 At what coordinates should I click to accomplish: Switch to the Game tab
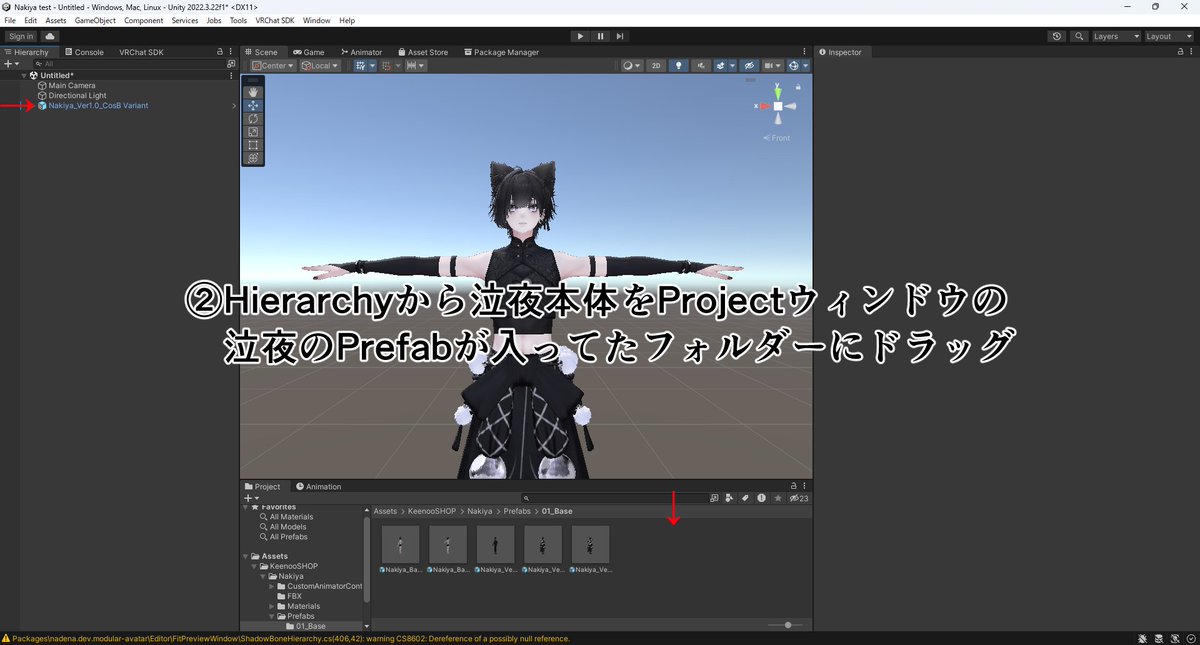click(x=308, y=52)
